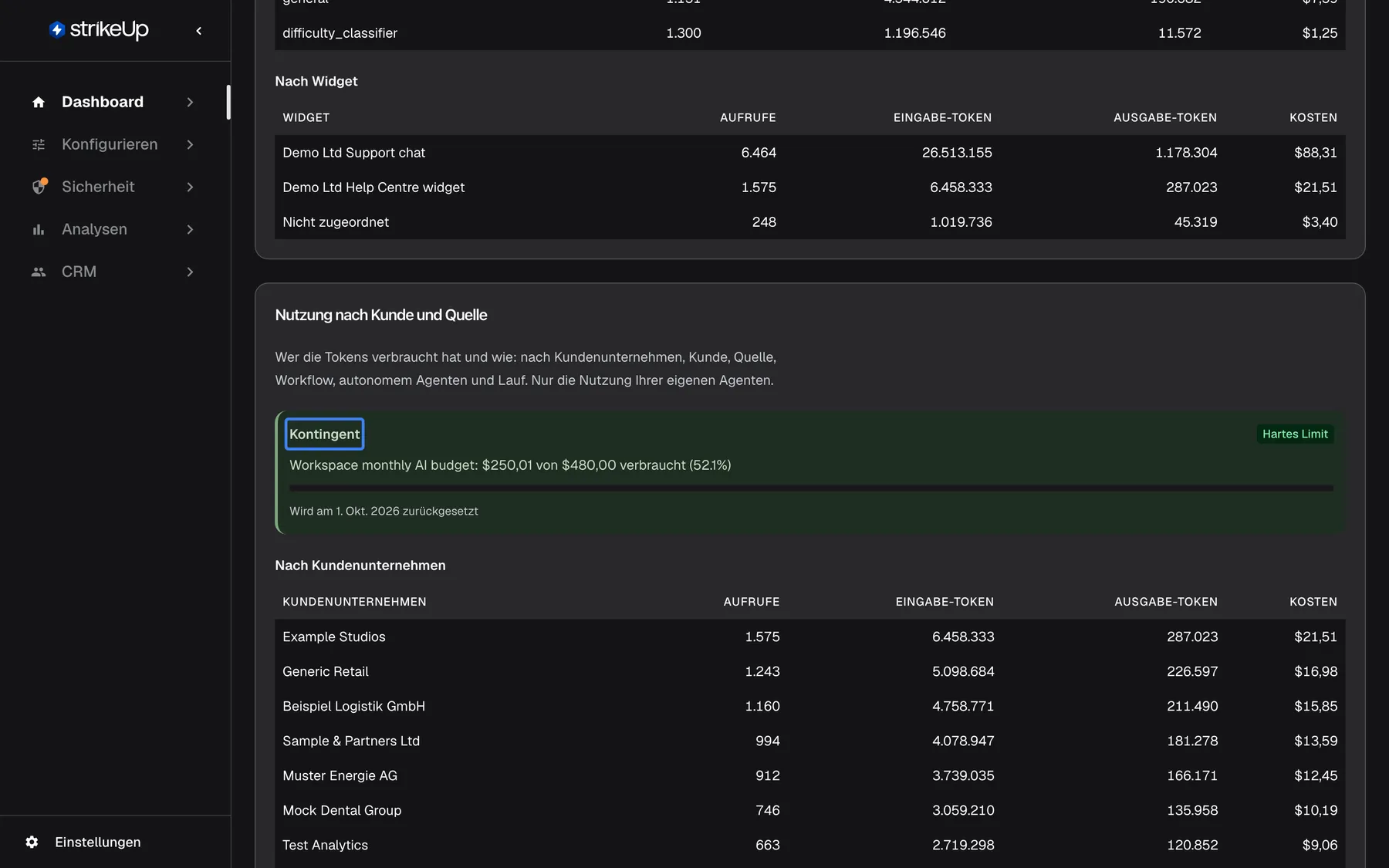Select the Demo Ltd Support chat row
The image size is (1389, 868).
810,153
